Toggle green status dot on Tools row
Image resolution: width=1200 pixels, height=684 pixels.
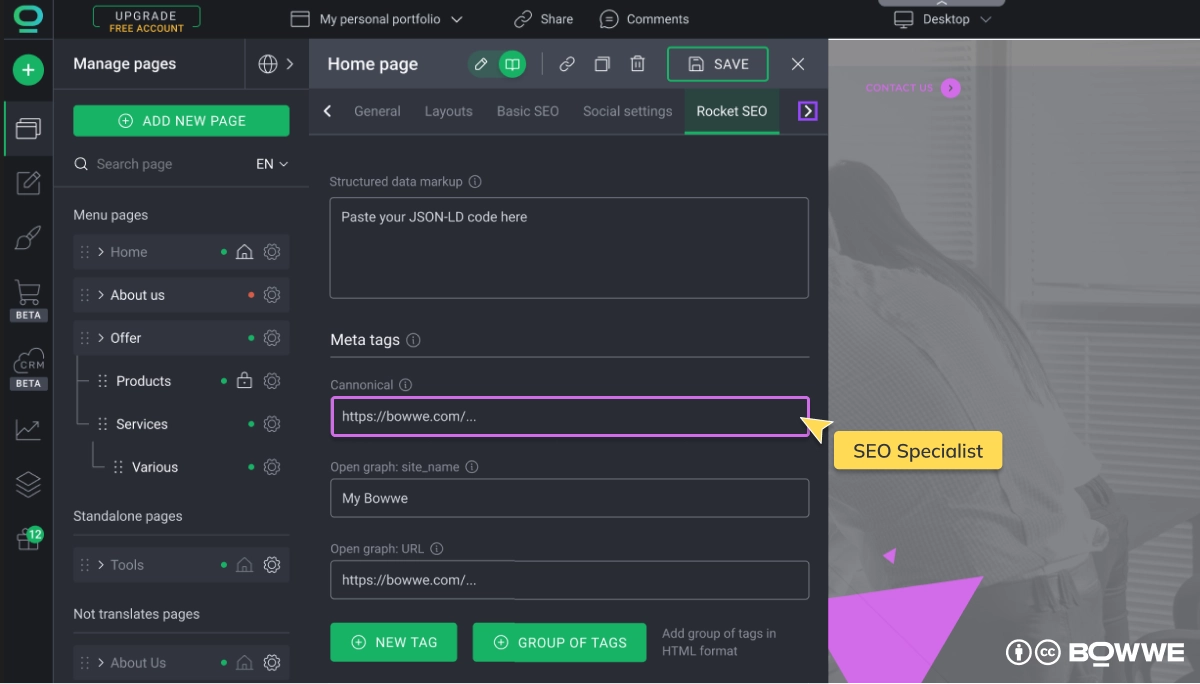(224, 565)
